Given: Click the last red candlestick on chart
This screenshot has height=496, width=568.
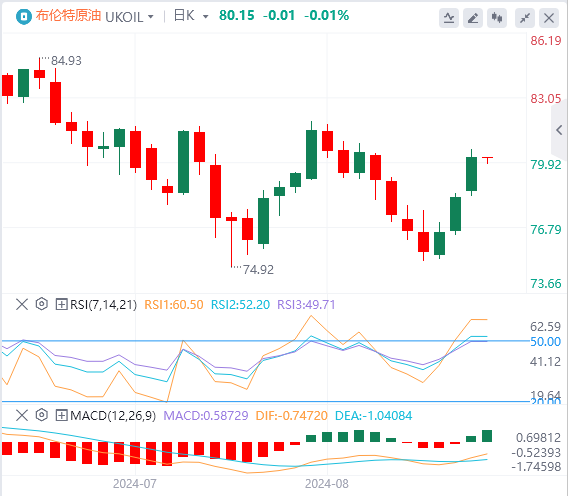Looking at the screenshot, I should tap(487, 159).
